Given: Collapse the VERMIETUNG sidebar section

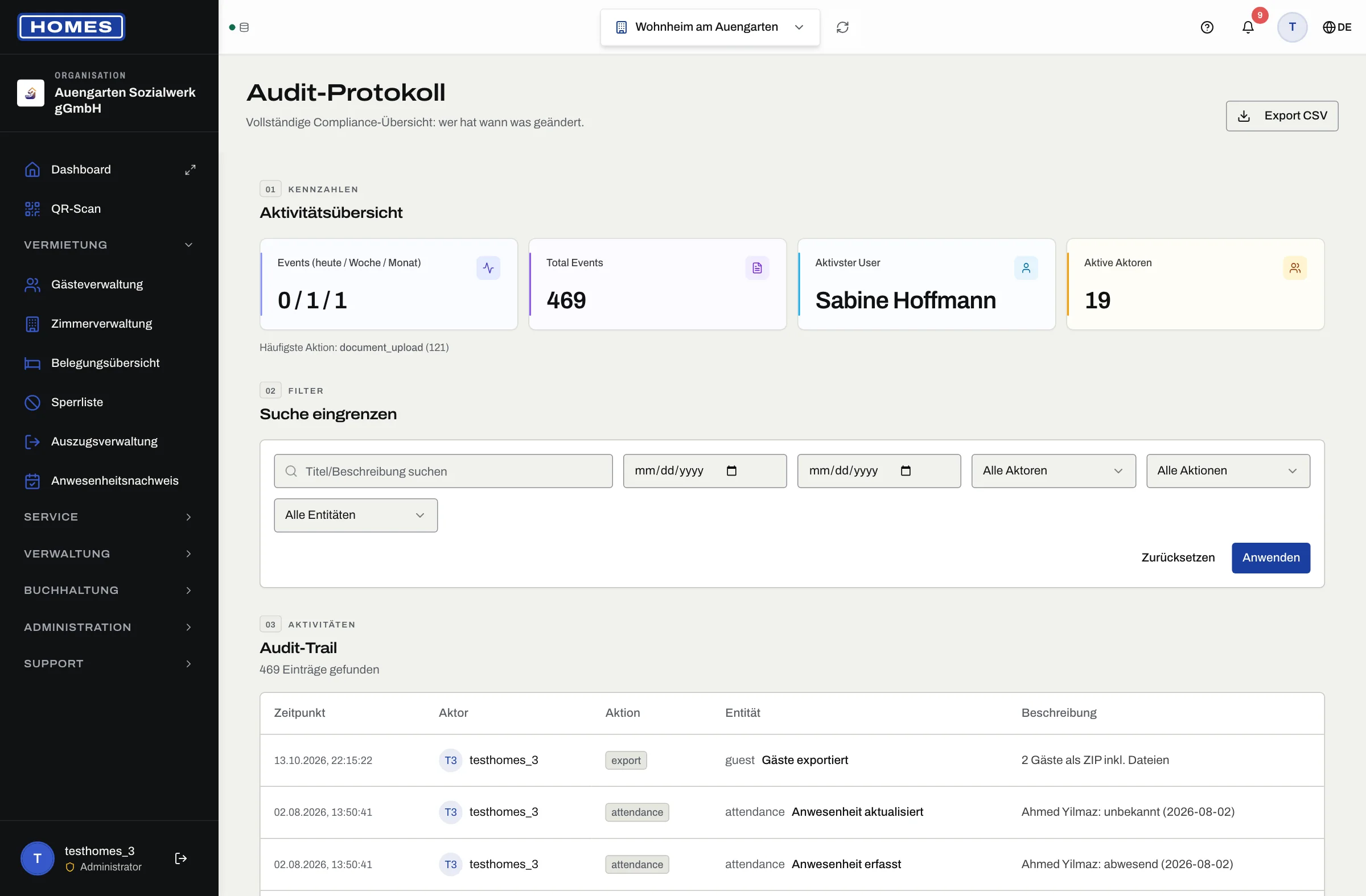Looking at the screenshot, I should click(109, 245).
